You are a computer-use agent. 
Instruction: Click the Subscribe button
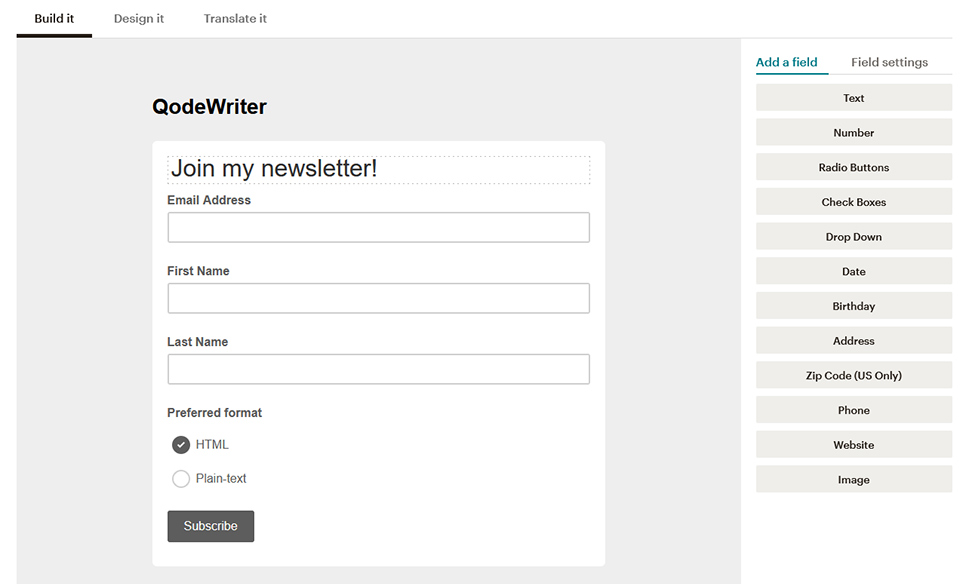point(210,526)
